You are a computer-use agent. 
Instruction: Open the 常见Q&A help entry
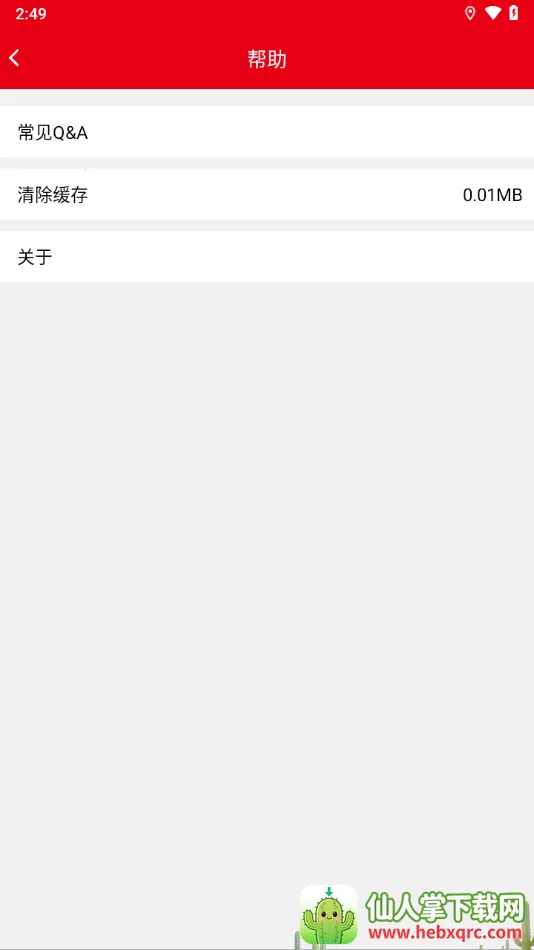click(x=267, y=132)
